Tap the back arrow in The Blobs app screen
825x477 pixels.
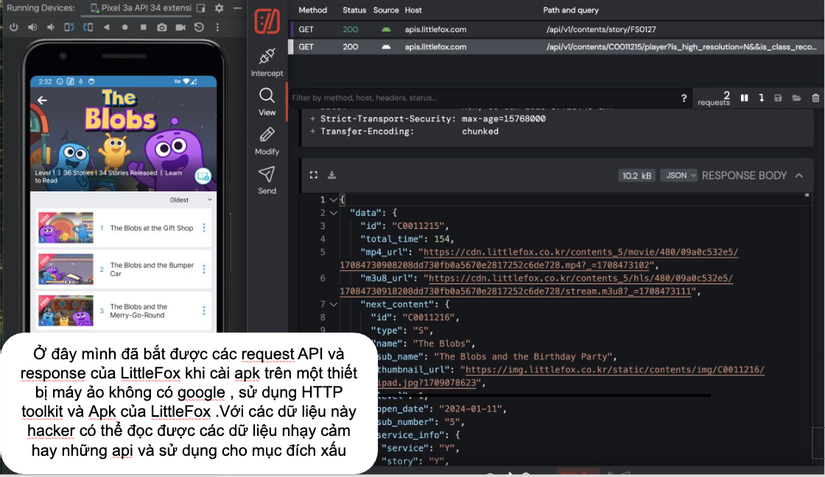[x=43, y=100]
